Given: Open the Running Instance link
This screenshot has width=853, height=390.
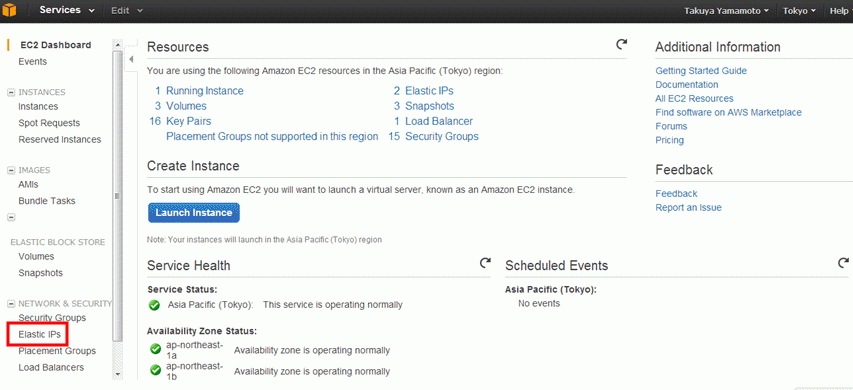Looking at the screenshot, I should [x=205, y=91].
